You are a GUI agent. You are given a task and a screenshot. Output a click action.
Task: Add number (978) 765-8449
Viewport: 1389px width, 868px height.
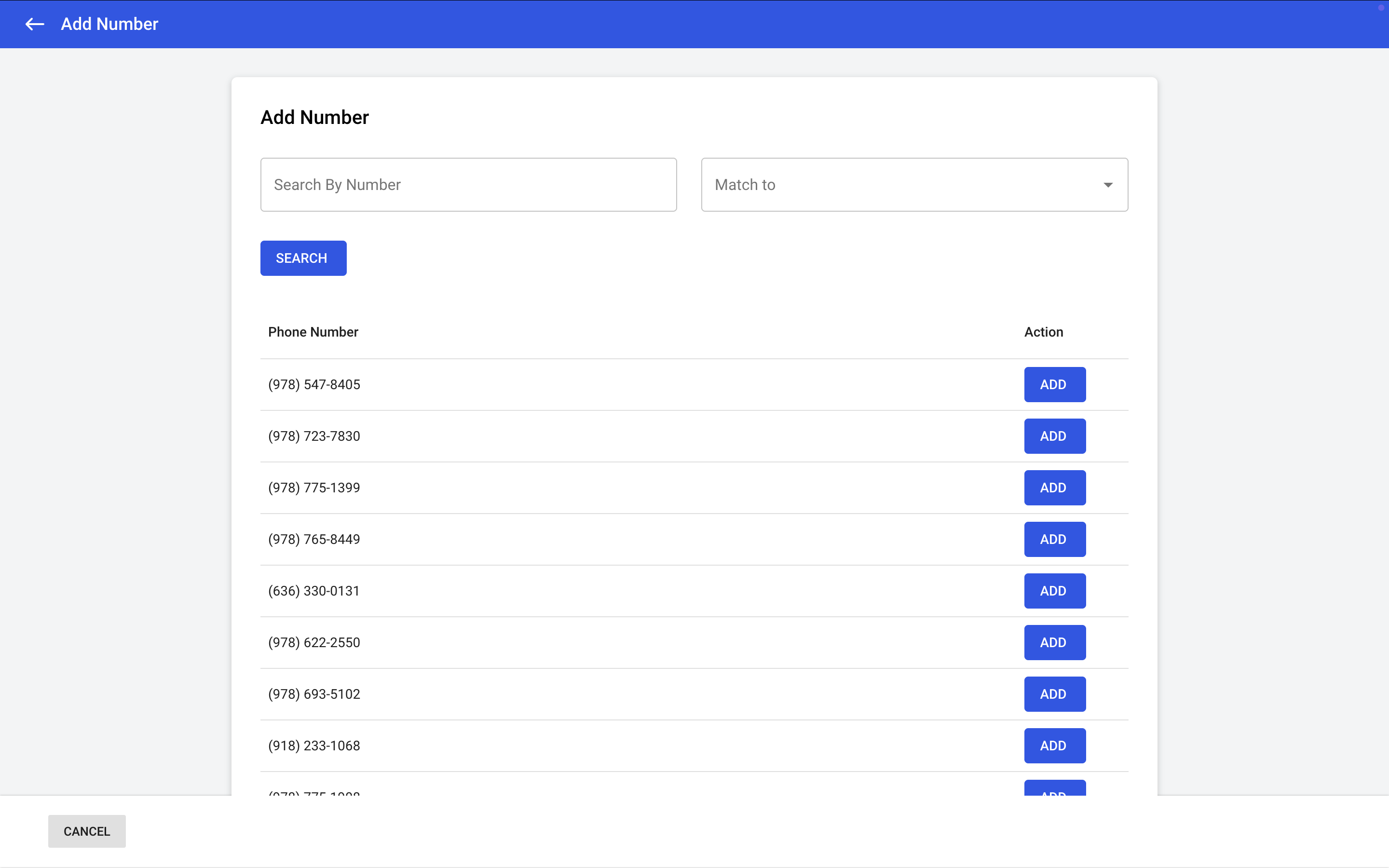tap(1054, 540)
